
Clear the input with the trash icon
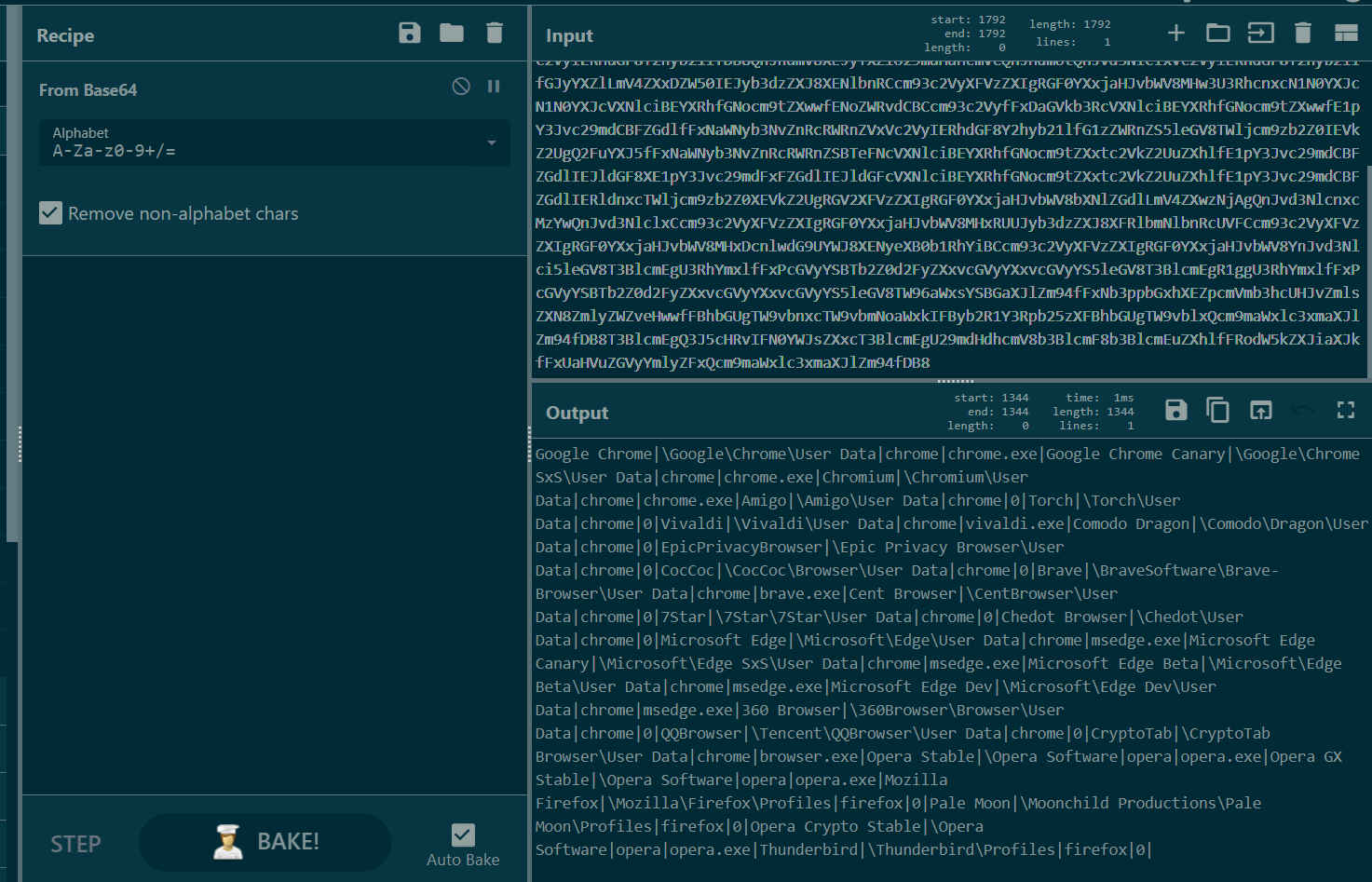click(x=1302, y=32)
